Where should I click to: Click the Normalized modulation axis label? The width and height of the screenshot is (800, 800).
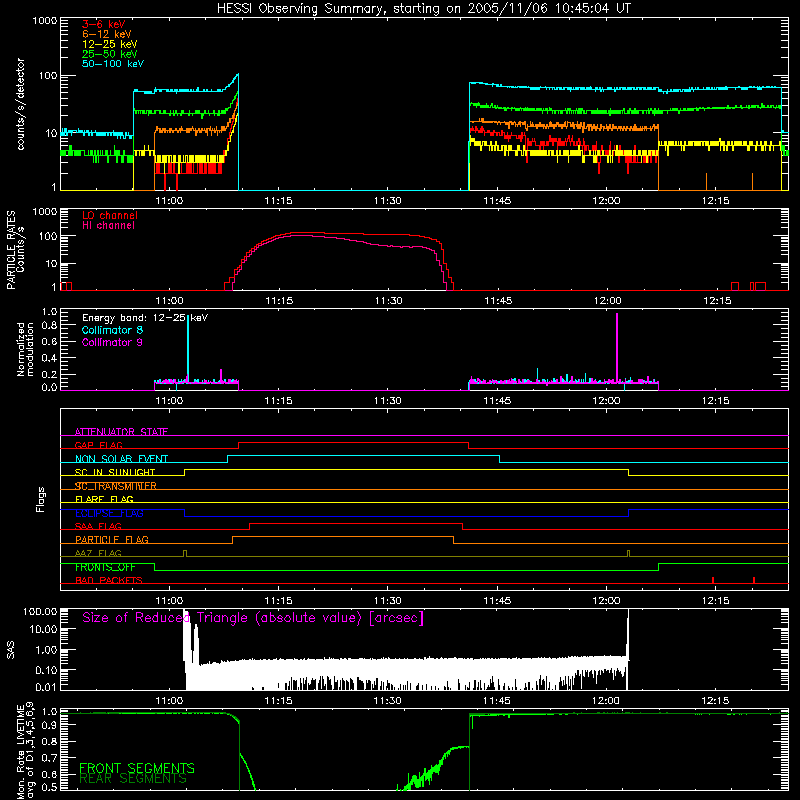pos(26,349)
